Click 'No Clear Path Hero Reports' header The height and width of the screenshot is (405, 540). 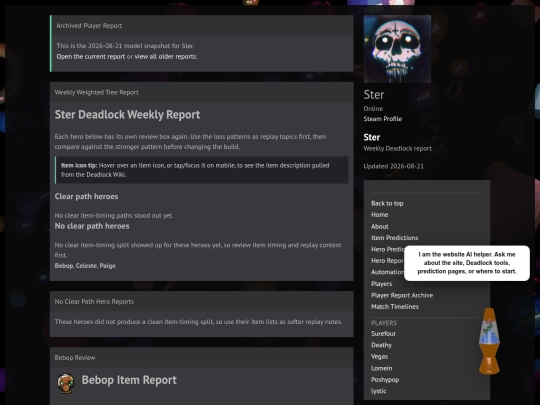(94, 301)
